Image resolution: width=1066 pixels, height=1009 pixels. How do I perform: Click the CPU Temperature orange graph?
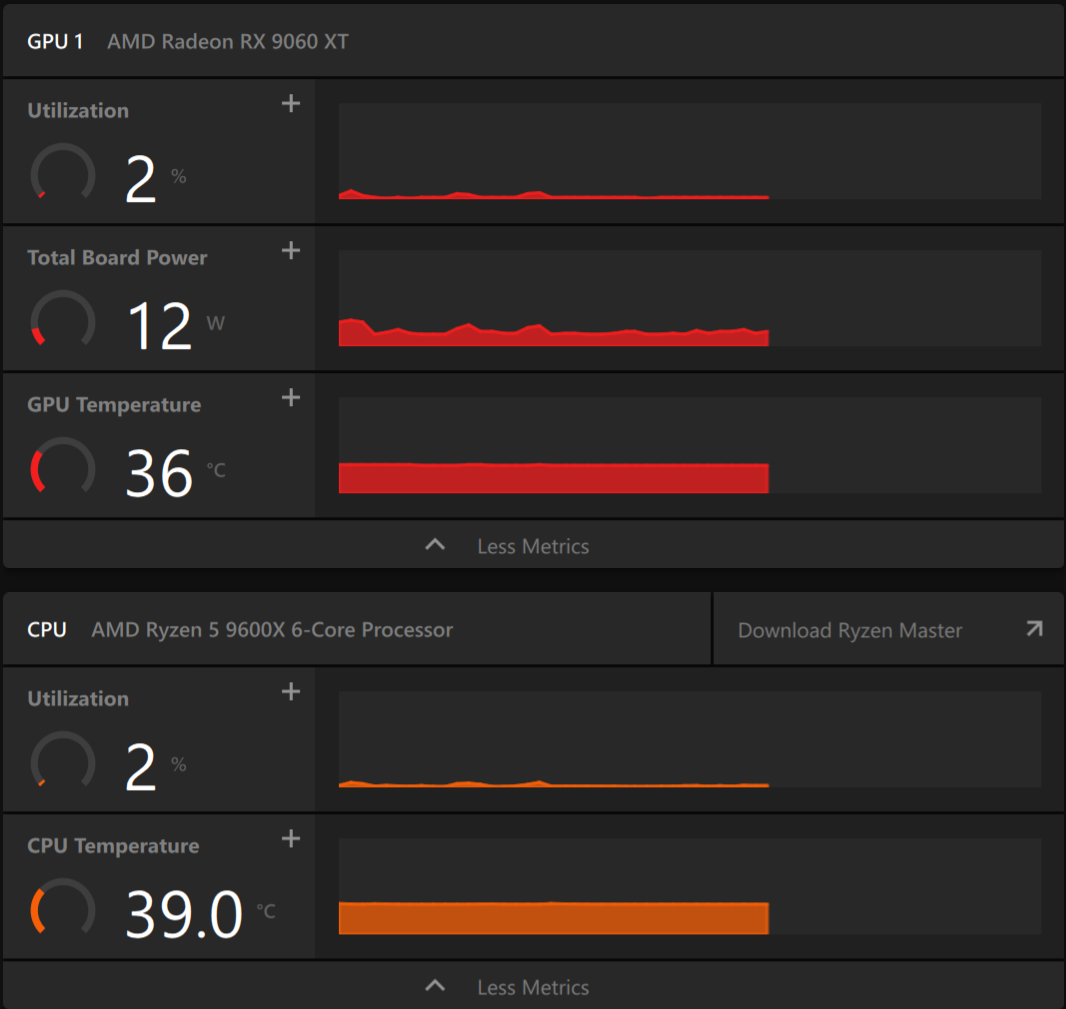[x=689, y=886]
